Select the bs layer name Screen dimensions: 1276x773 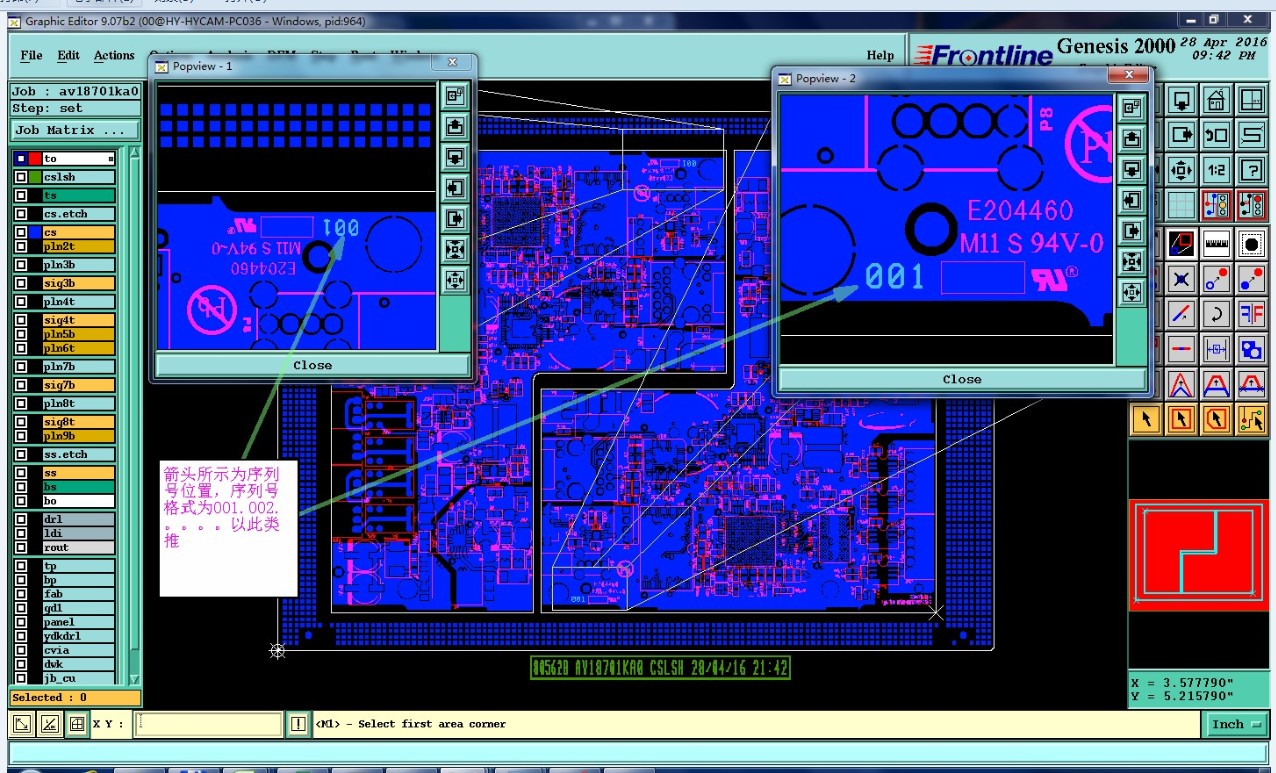pyautogui.click(x=79, y=487)
